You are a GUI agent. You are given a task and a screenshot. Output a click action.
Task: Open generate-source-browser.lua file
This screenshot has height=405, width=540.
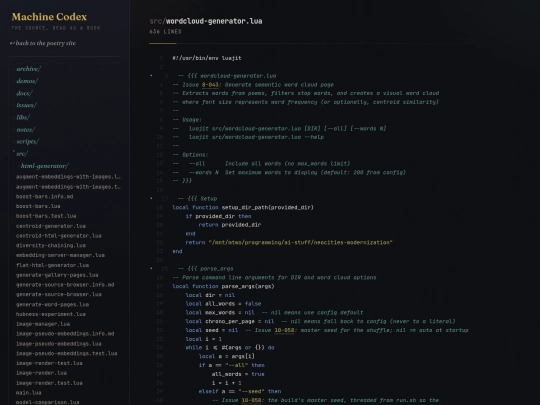pos(59,294)
